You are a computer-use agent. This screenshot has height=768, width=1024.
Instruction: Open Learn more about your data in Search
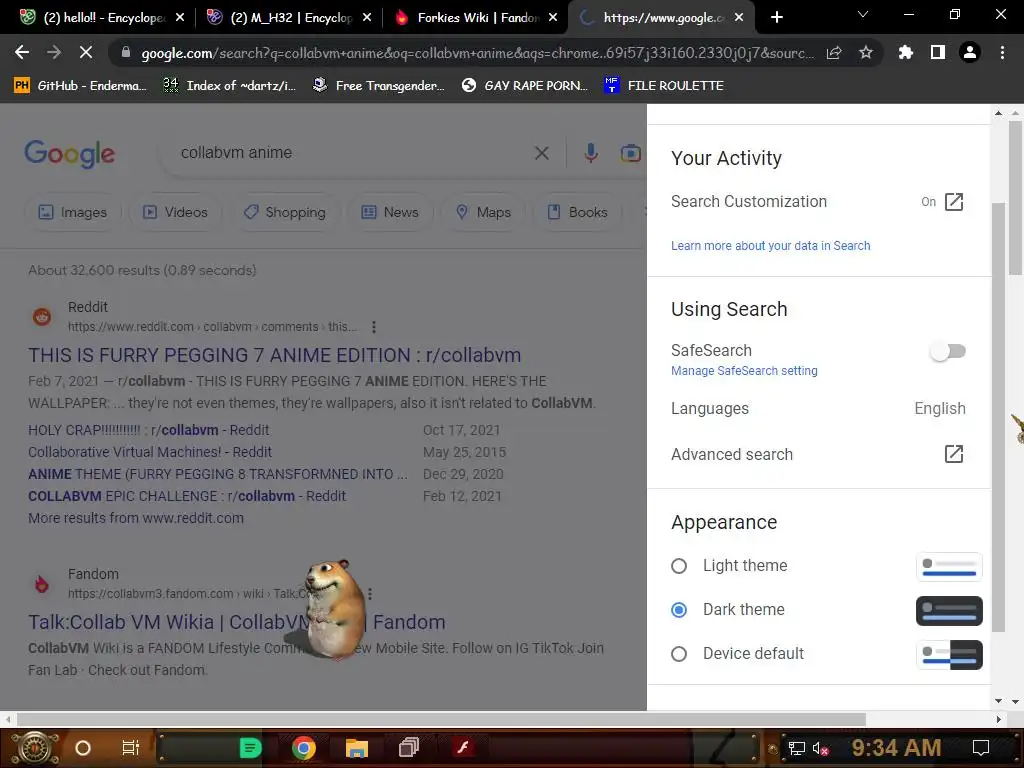click(771, 246)
